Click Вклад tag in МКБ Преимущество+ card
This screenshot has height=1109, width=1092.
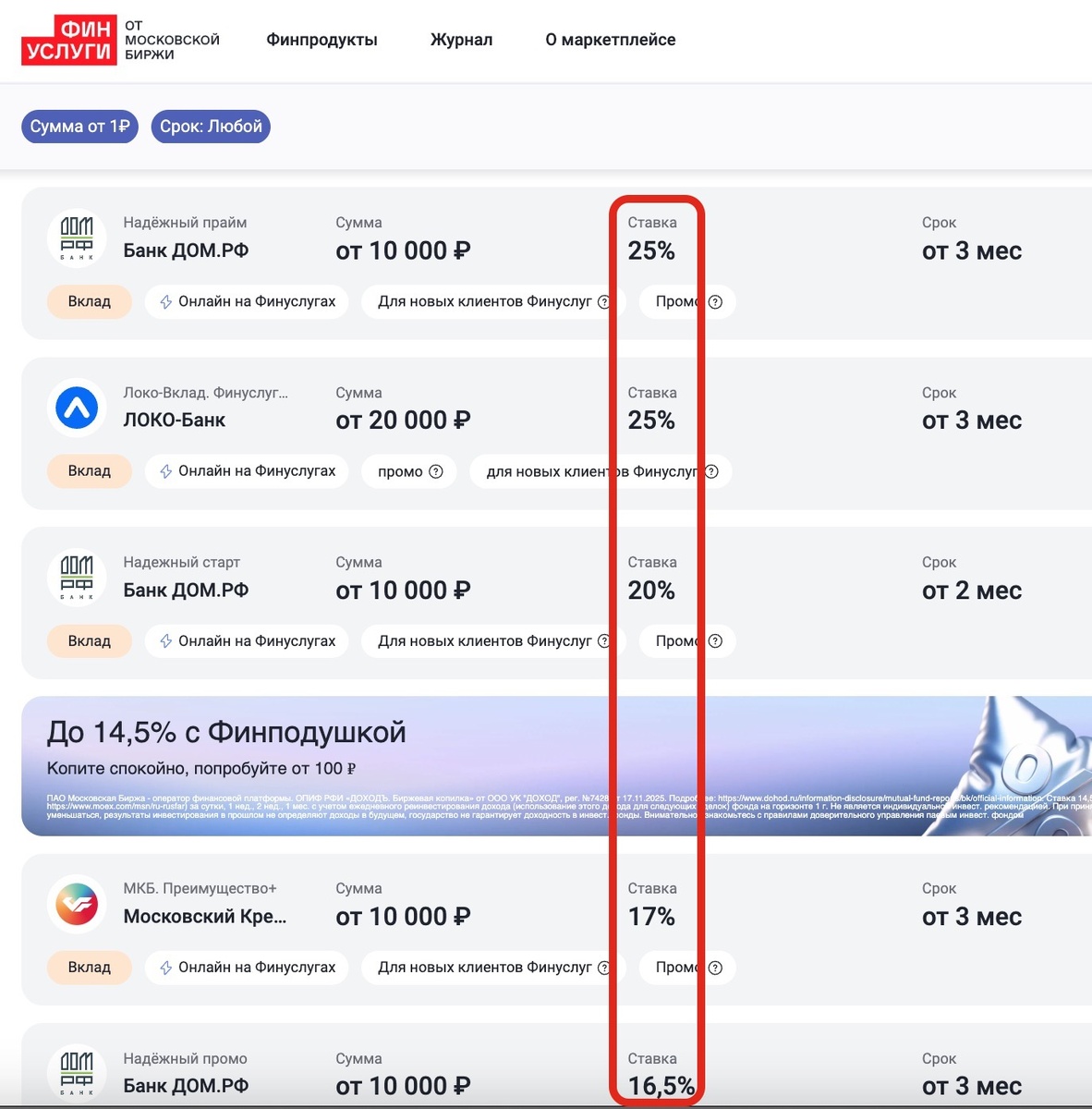coord(90,968)
